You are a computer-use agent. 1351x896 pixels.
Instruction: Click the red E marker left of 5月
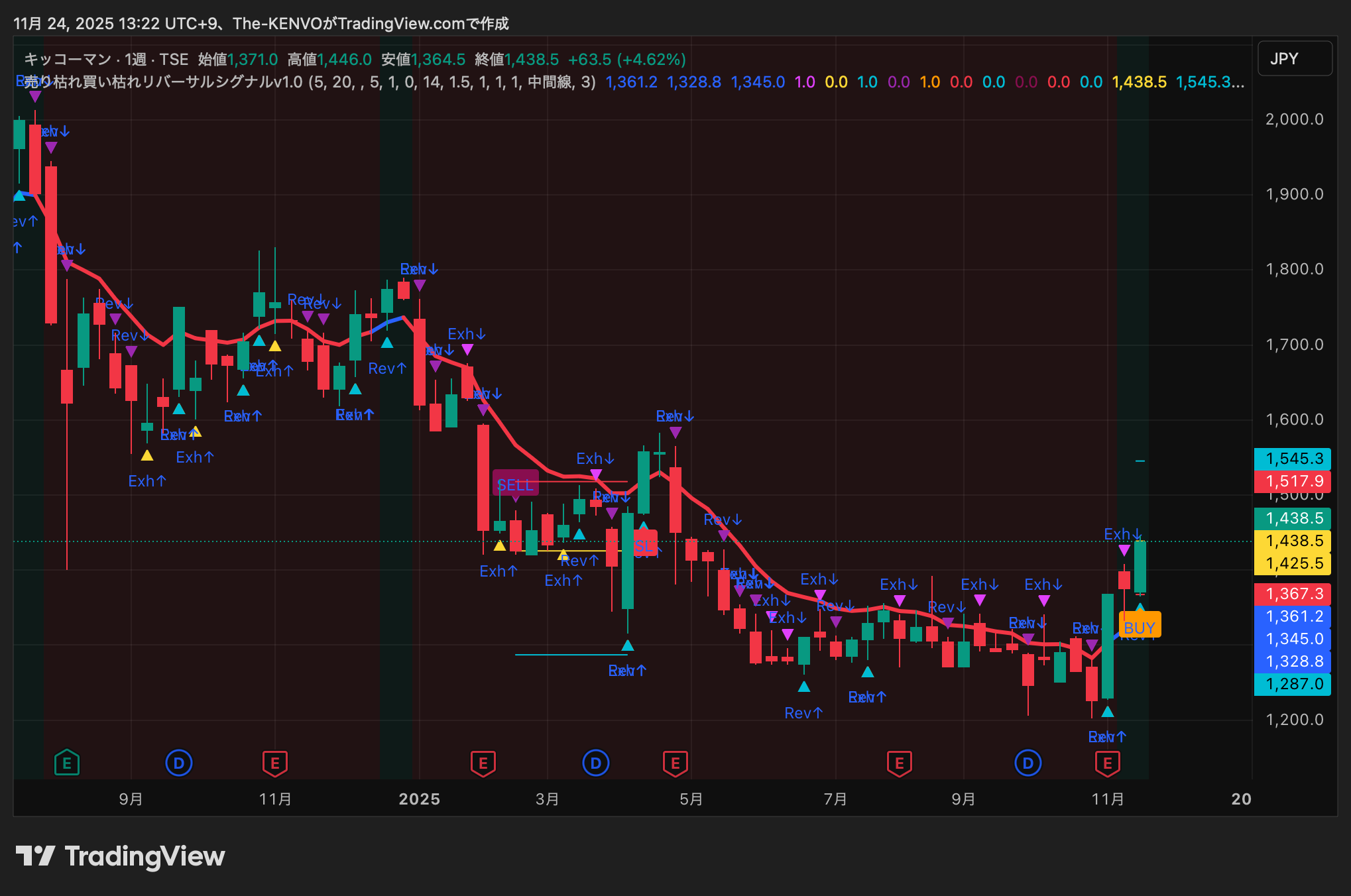pyautogui.click(x=675, y=763)
